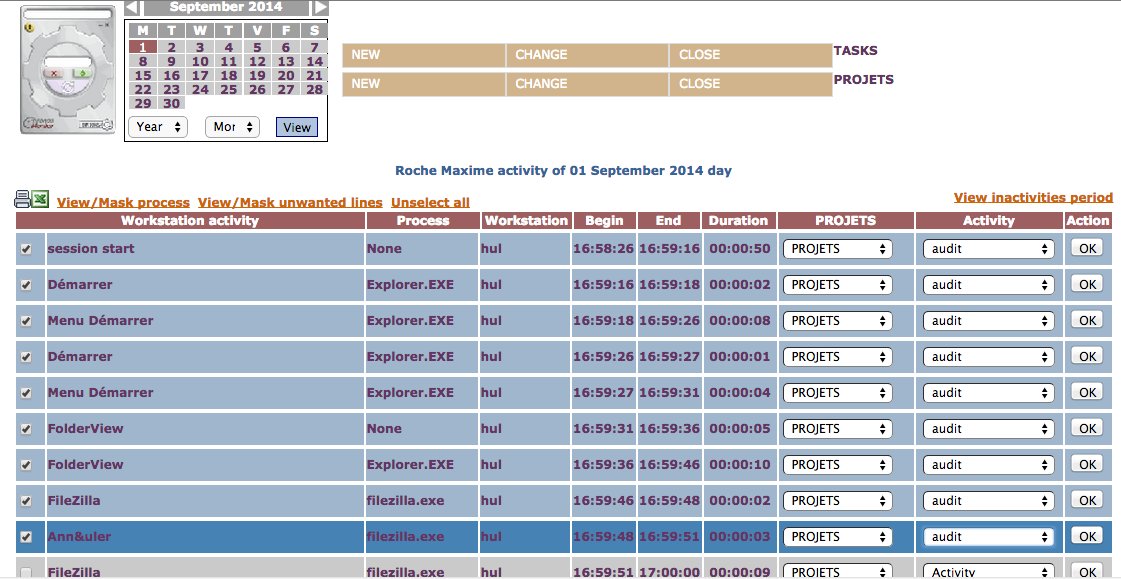
Task: Open audit dropdown for FileZilla row at 16:59:46
Action: coord(989,500)
